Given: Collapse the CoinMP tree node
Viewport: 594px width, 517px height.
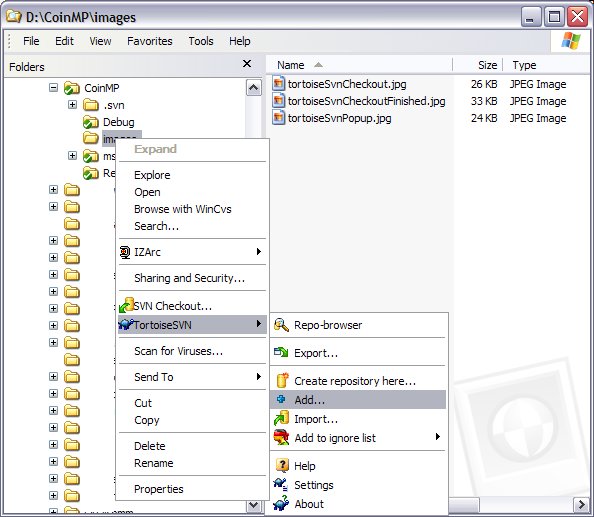Looking at the screenshot, I should 53,88.
